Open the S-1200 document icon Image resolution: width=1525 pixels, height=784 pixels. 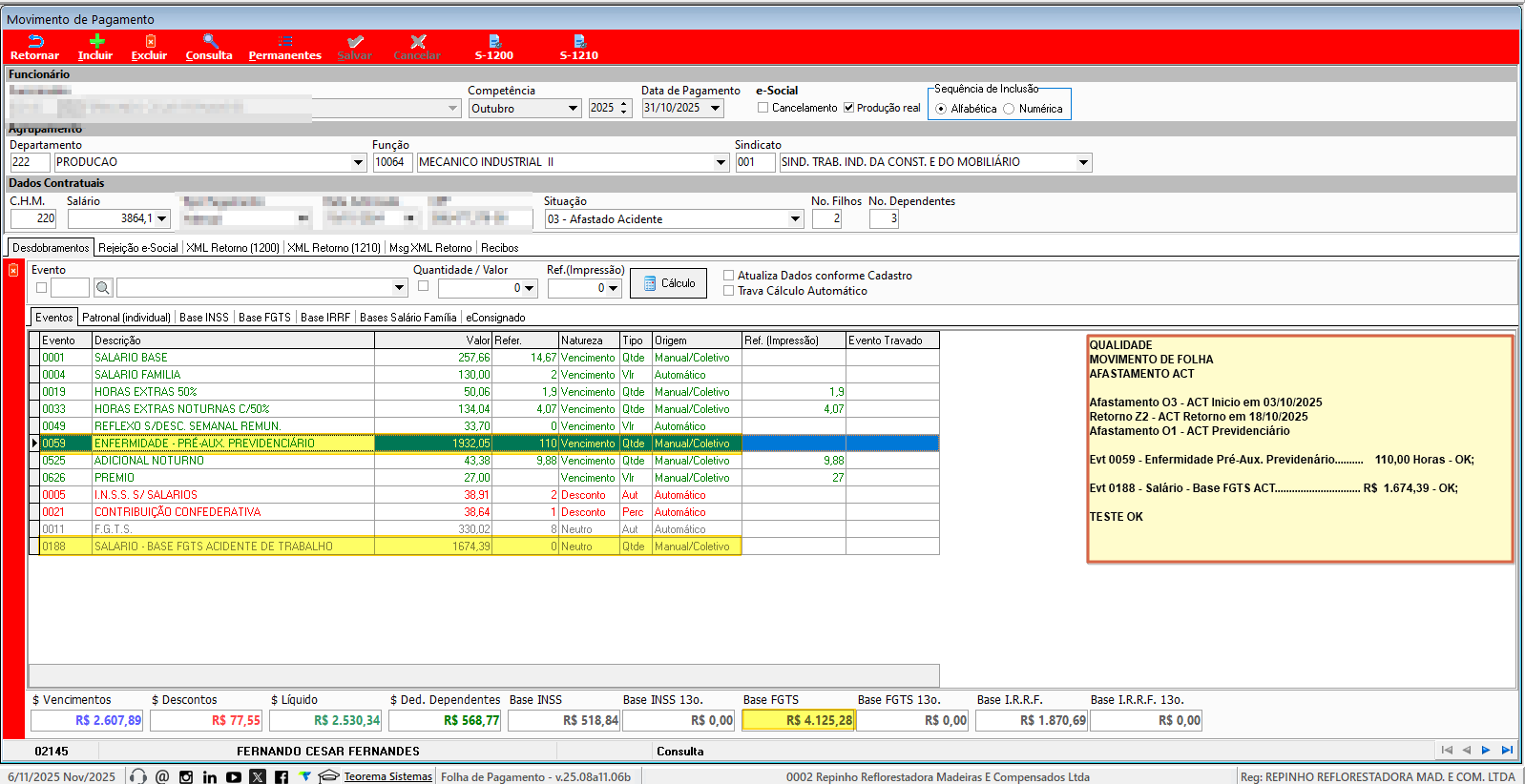[494, 42]
